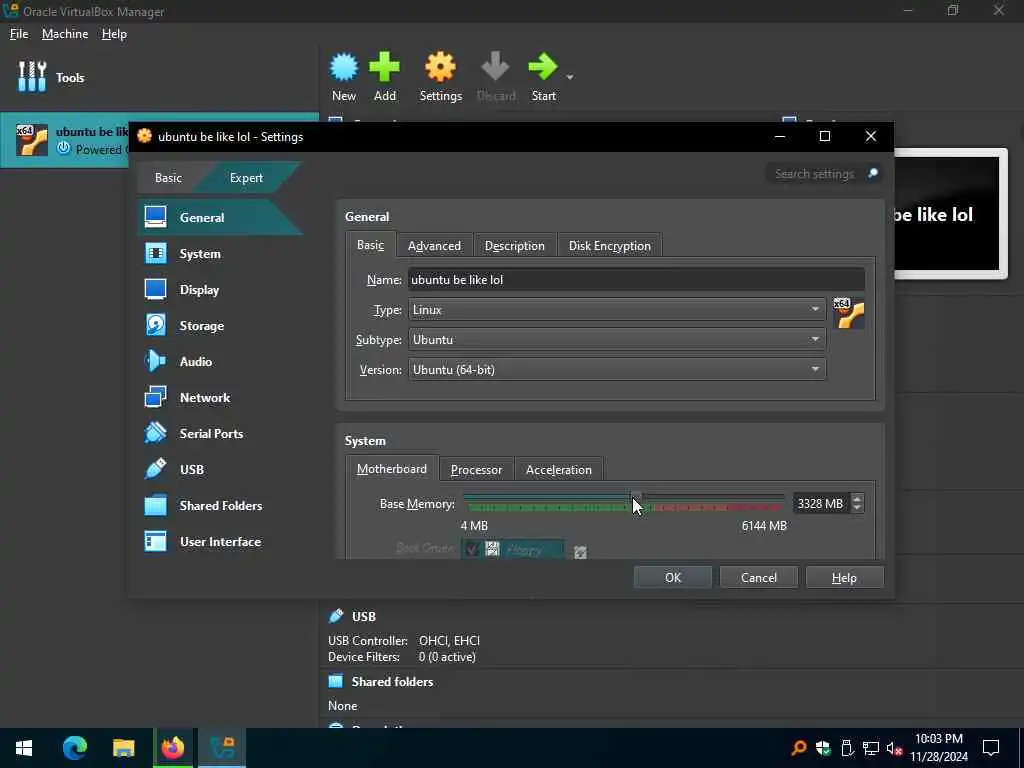This screenshot has width=1024, height=768.
Task: Select the Processor tab
Action: click(x=476, y=470)
